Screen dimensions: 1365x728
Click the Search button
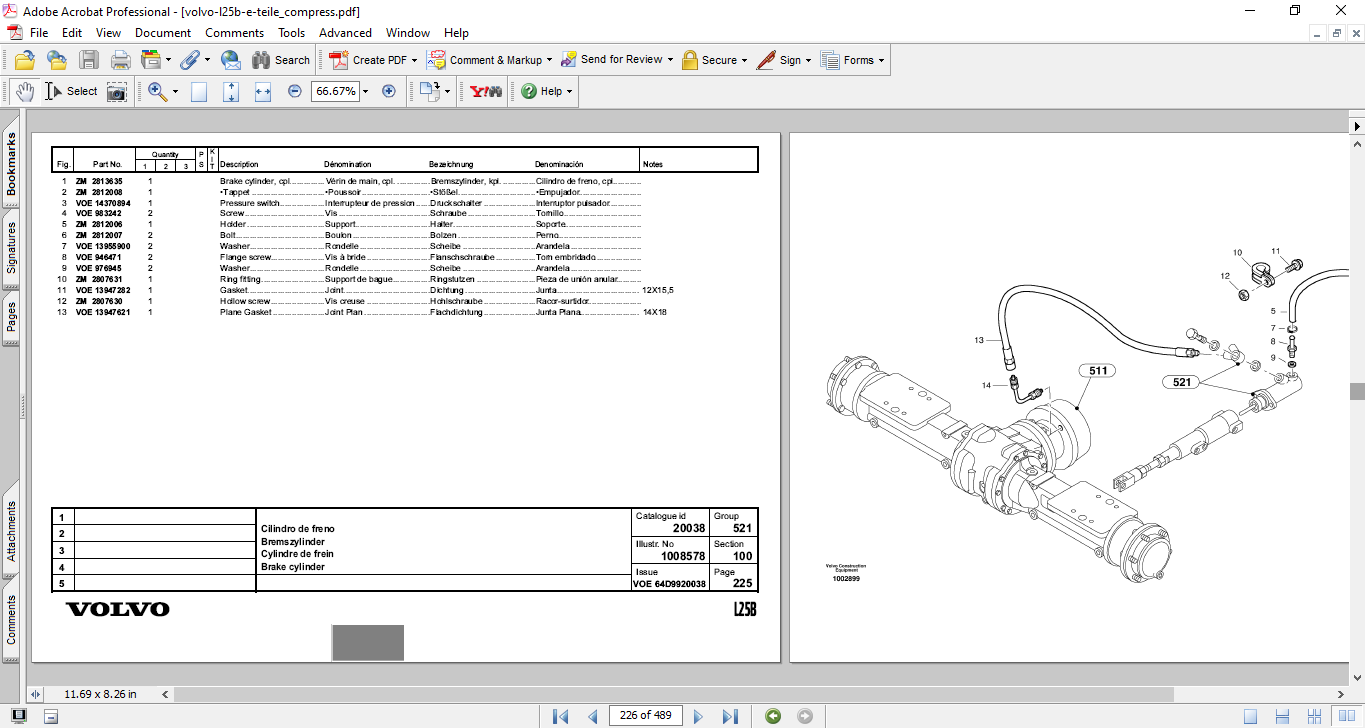[281, 60]
